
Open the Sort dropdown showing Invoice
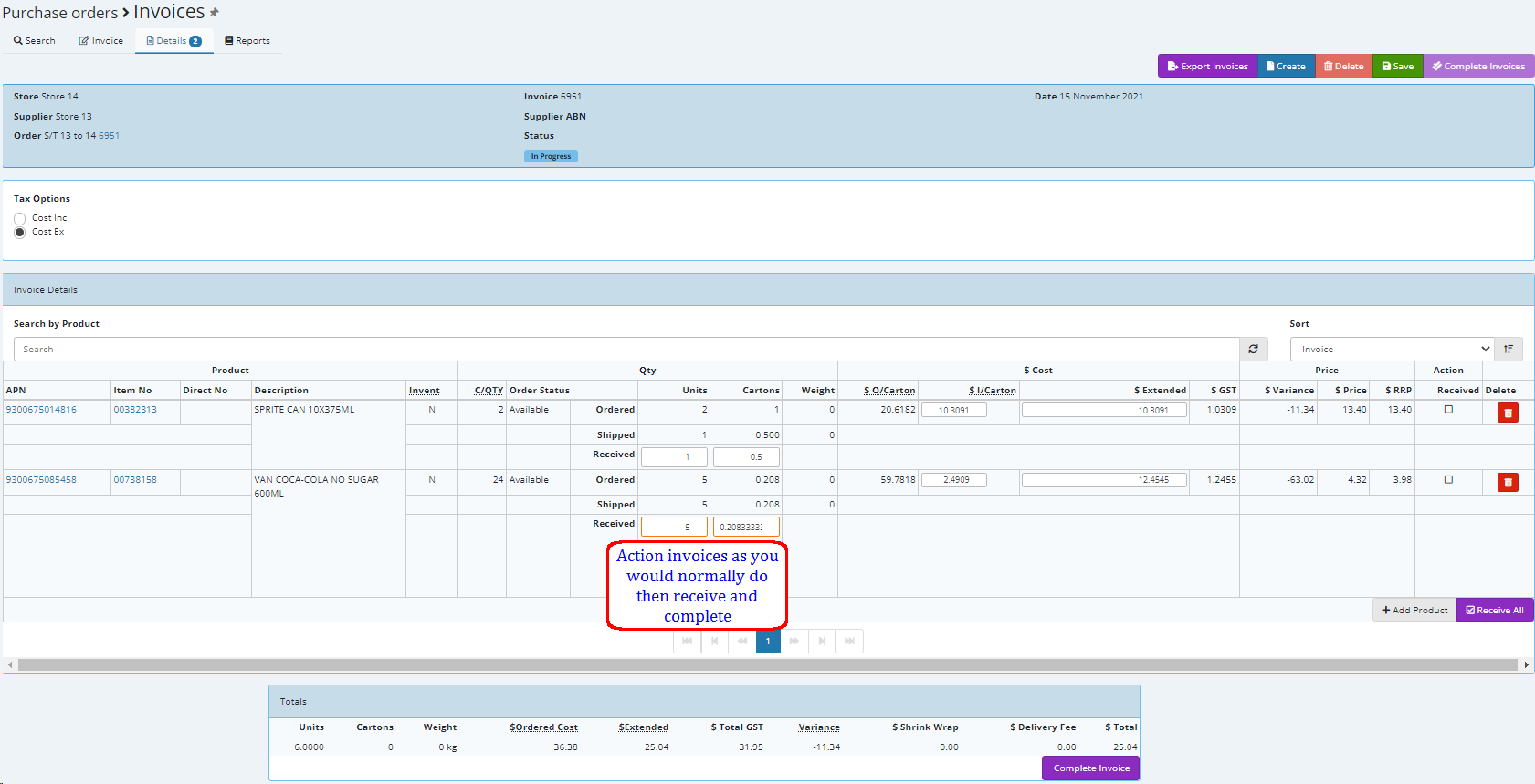click(1392, 350)
